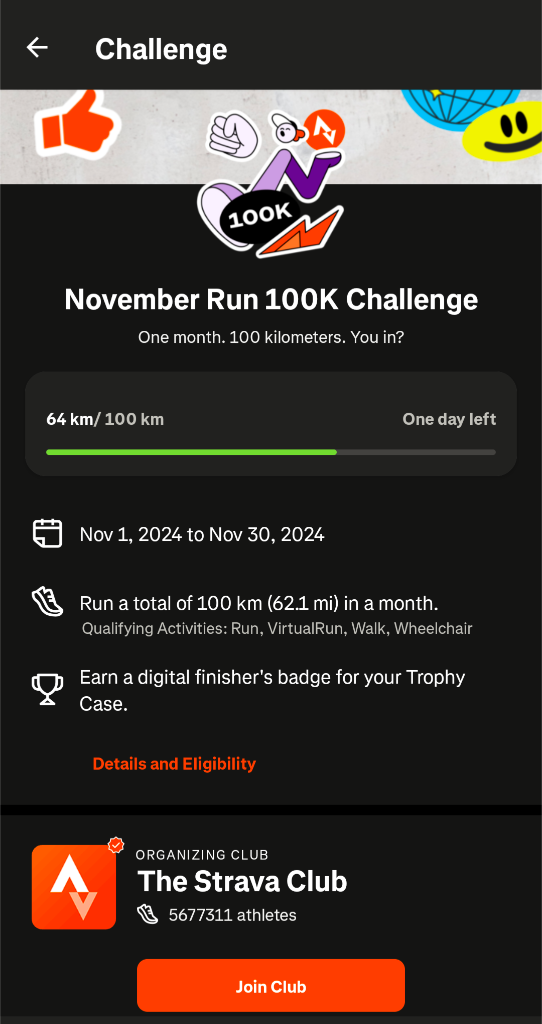The image size is (542, 1024).
Task: Click the calendar icon beside the dates
Action: click(47, 534)
